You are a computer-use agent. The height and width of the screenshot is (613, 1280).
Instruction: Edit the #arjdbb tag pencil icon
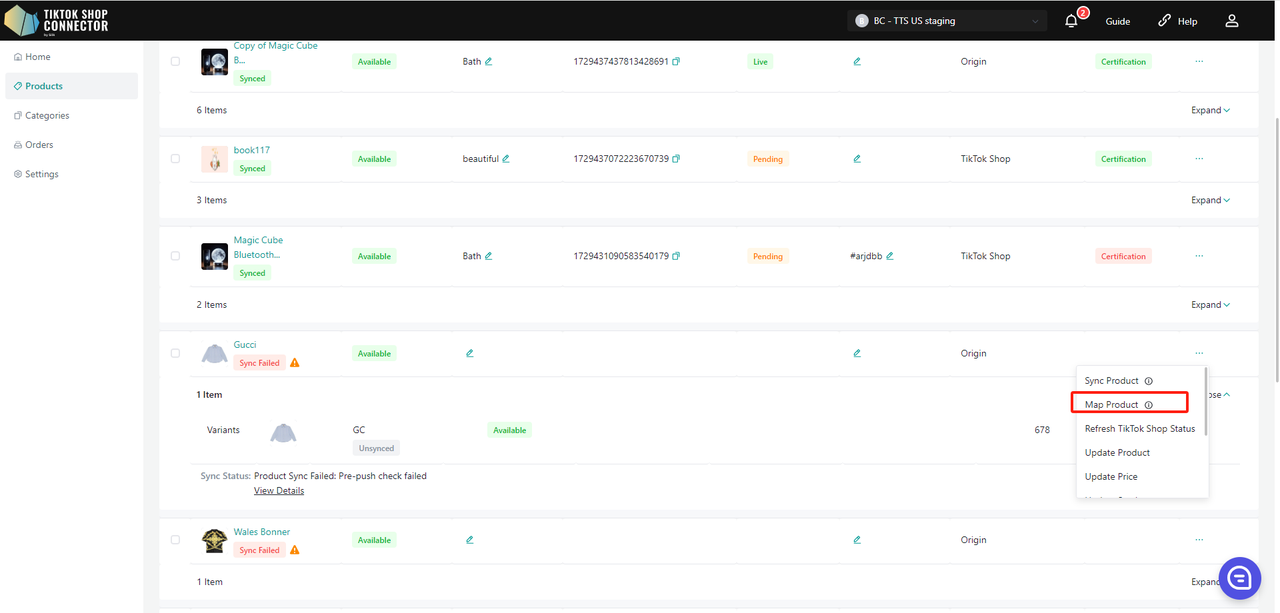coord(890,256)
